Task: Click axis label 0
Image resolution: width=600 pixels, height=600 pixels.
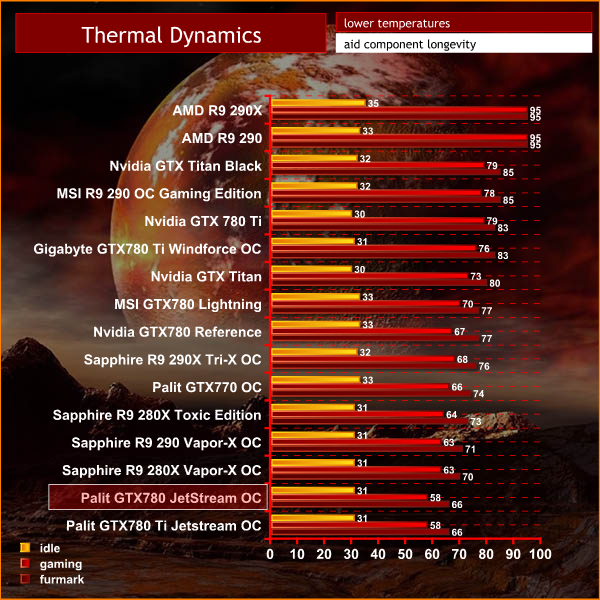Action: (x=270, y=554)
